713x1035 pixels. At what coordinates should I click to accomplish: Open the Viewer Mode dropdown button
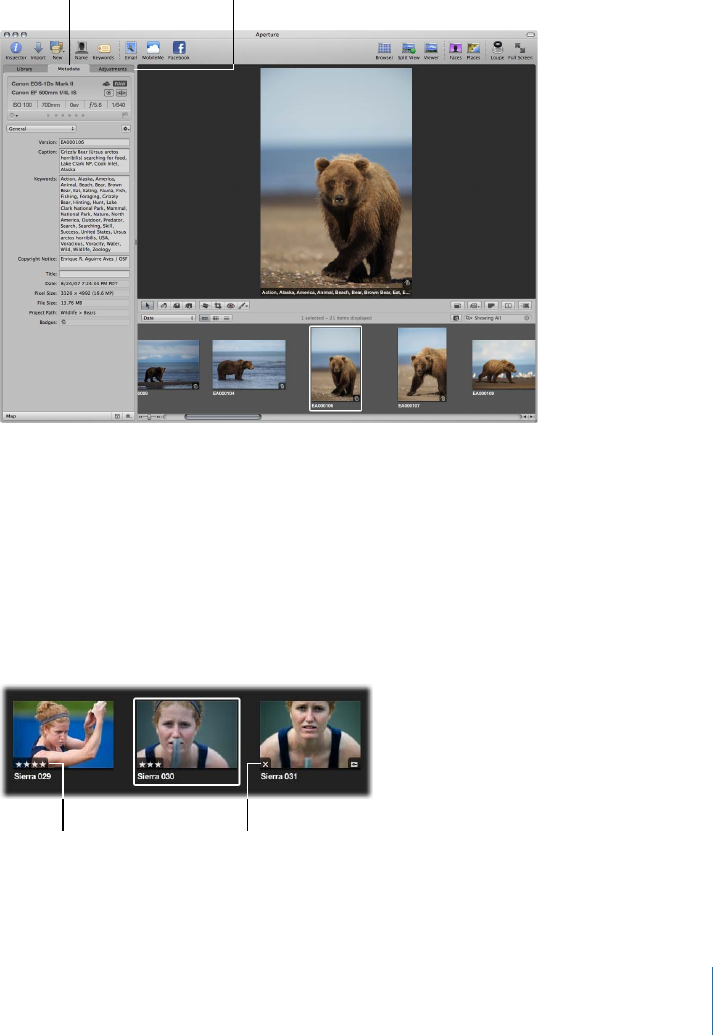[475, 306]
